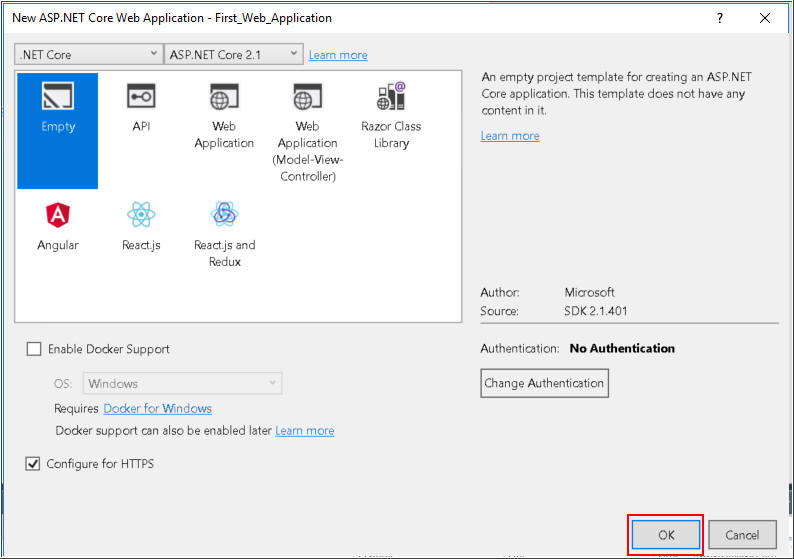This screenshot has width=794, height=559.
Task: Open Learn more link beside version dropdown
Action: pos(338,55)
